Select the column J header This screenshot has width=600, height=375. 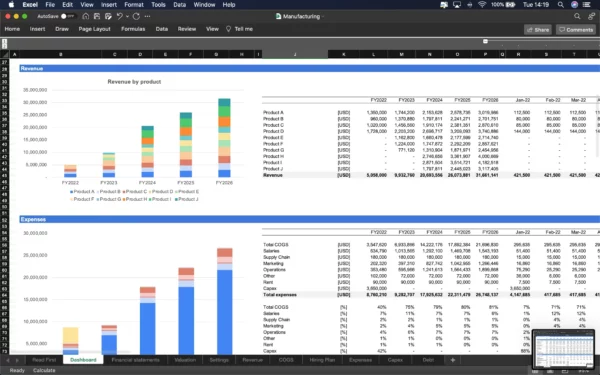point(295,54)
